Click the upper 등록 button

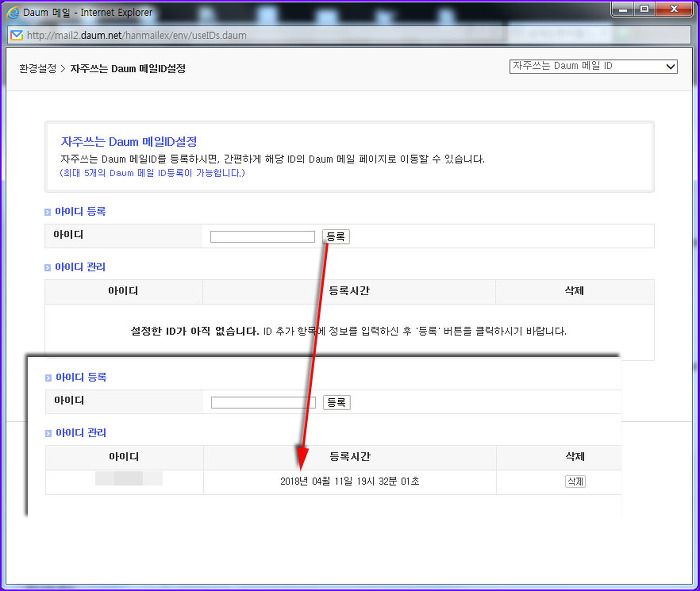point(336,237)
